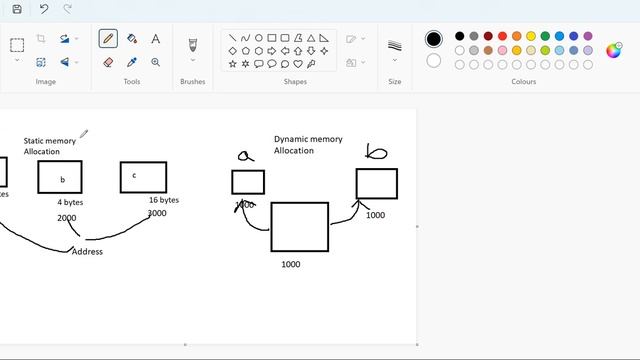Choose the Rounded rectangle shape
Viewport: 640px width, 360px height.
(285, 38)
